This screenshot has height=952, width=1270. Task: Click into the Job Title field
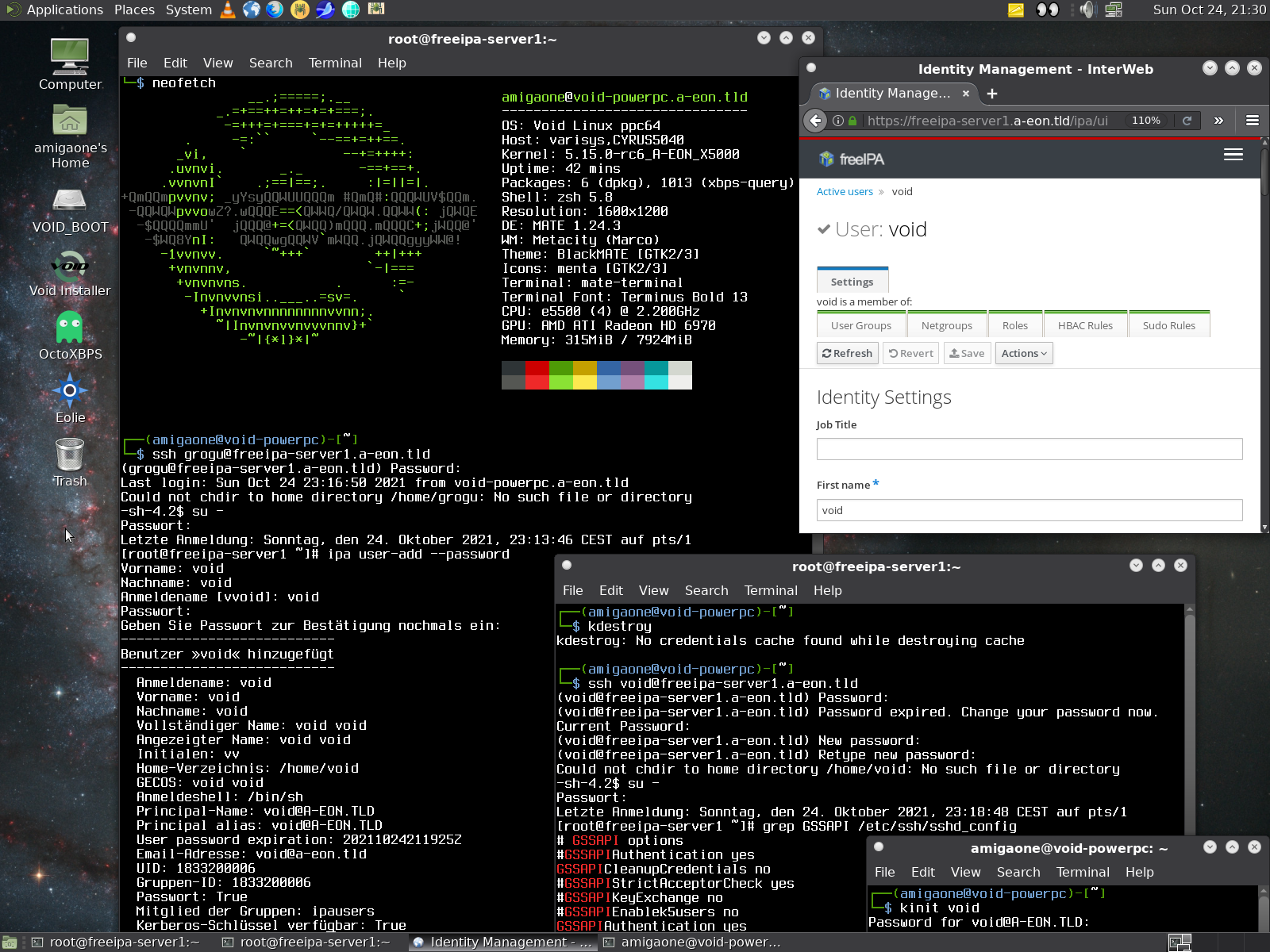point(1029,449)
